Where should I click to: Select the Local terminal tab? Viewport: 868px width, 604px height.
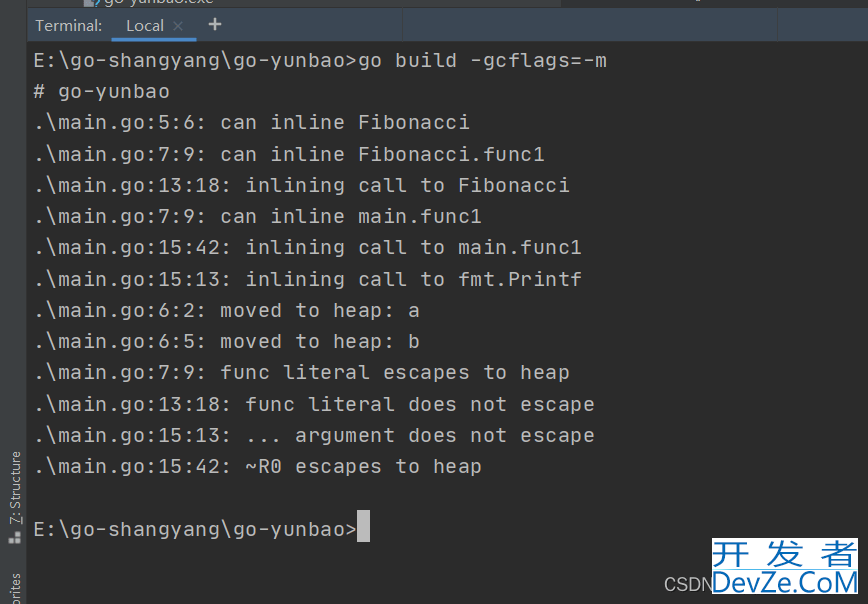145,25
